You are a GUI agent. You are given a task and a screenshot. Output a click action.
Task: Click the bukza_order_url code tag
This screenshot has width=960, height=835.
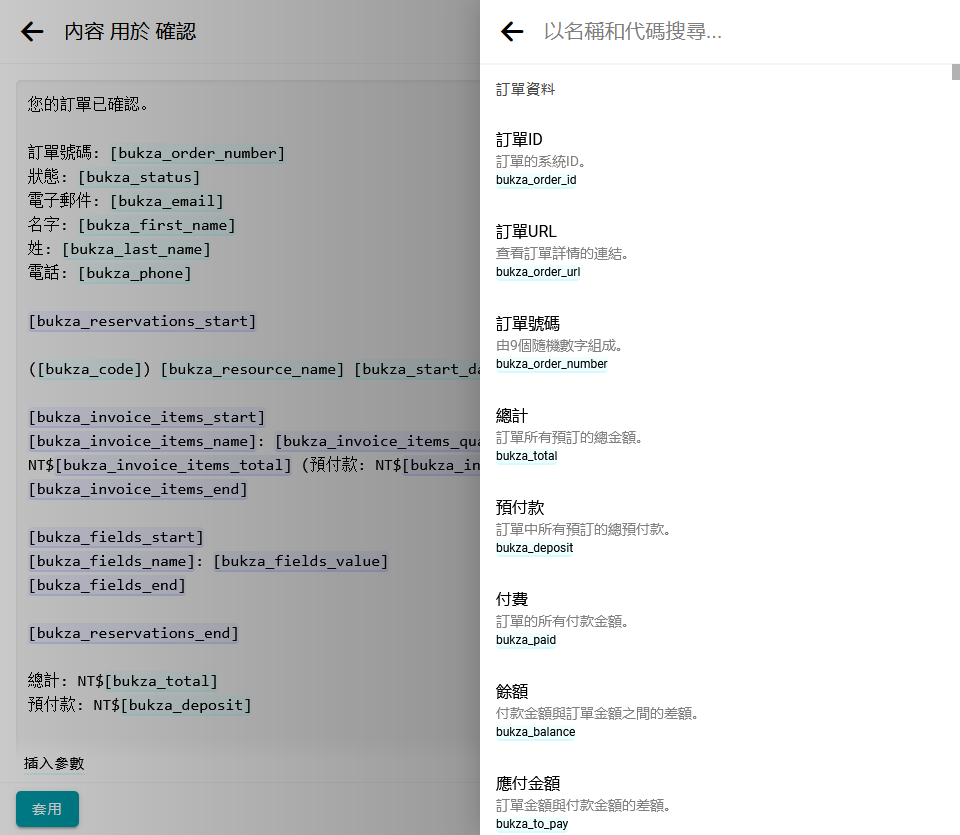pyautogui.click(x=538, y=272)
